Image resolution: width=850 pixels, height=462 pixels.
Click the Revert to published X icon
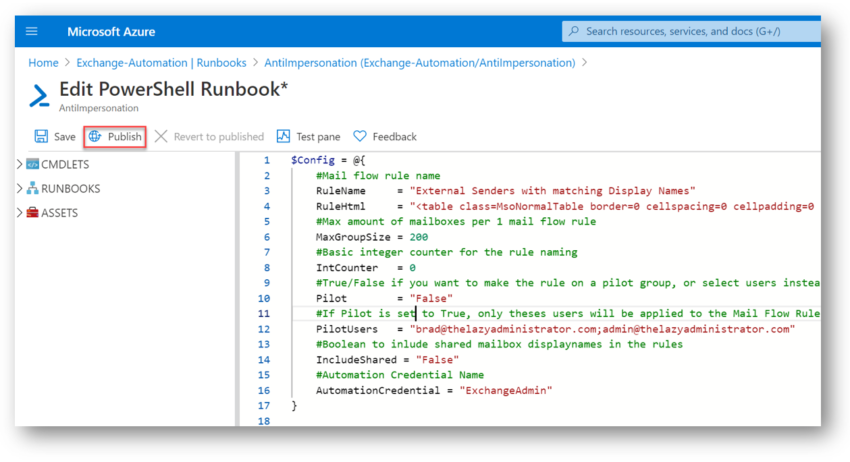(161, 136)
